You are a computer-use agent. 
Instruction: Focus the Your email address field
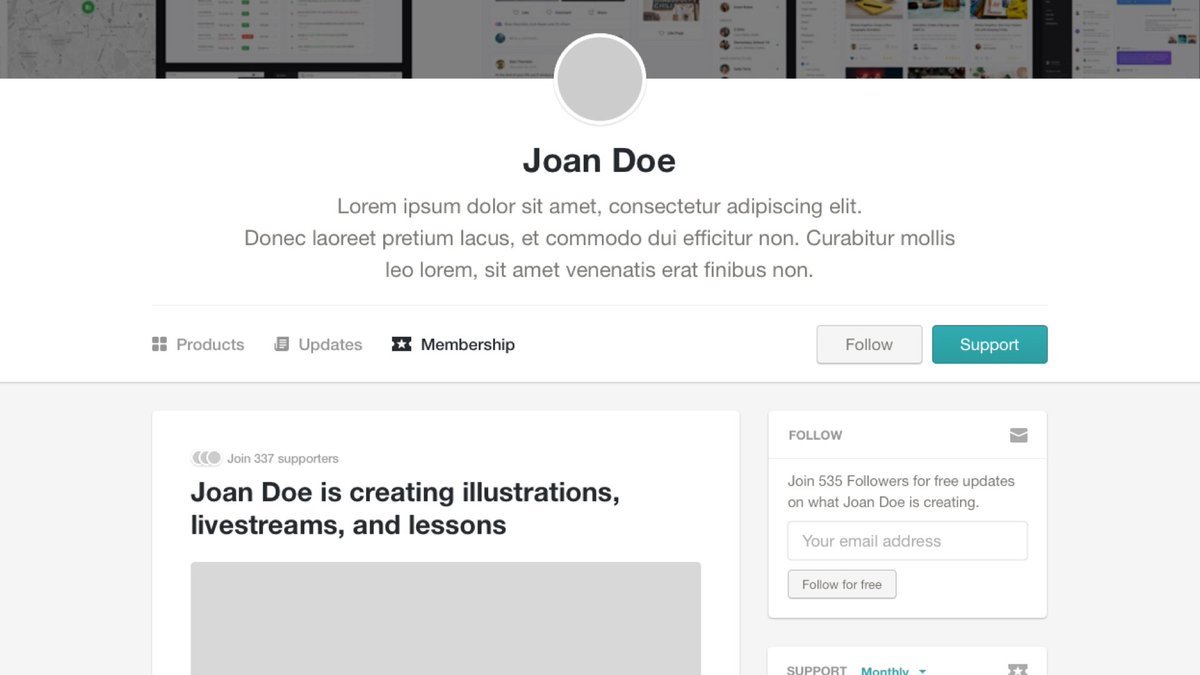(x=907, y=541)
